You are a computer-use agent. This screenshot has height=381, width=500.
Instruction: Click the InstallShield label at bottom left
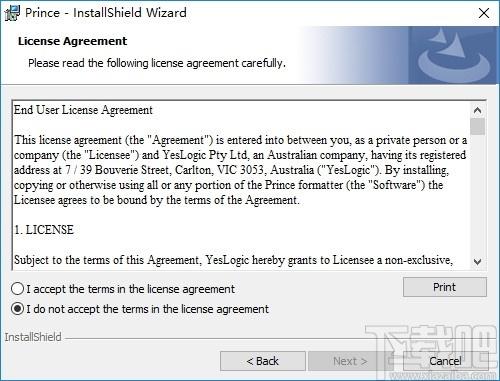click(x=33, y=337)
